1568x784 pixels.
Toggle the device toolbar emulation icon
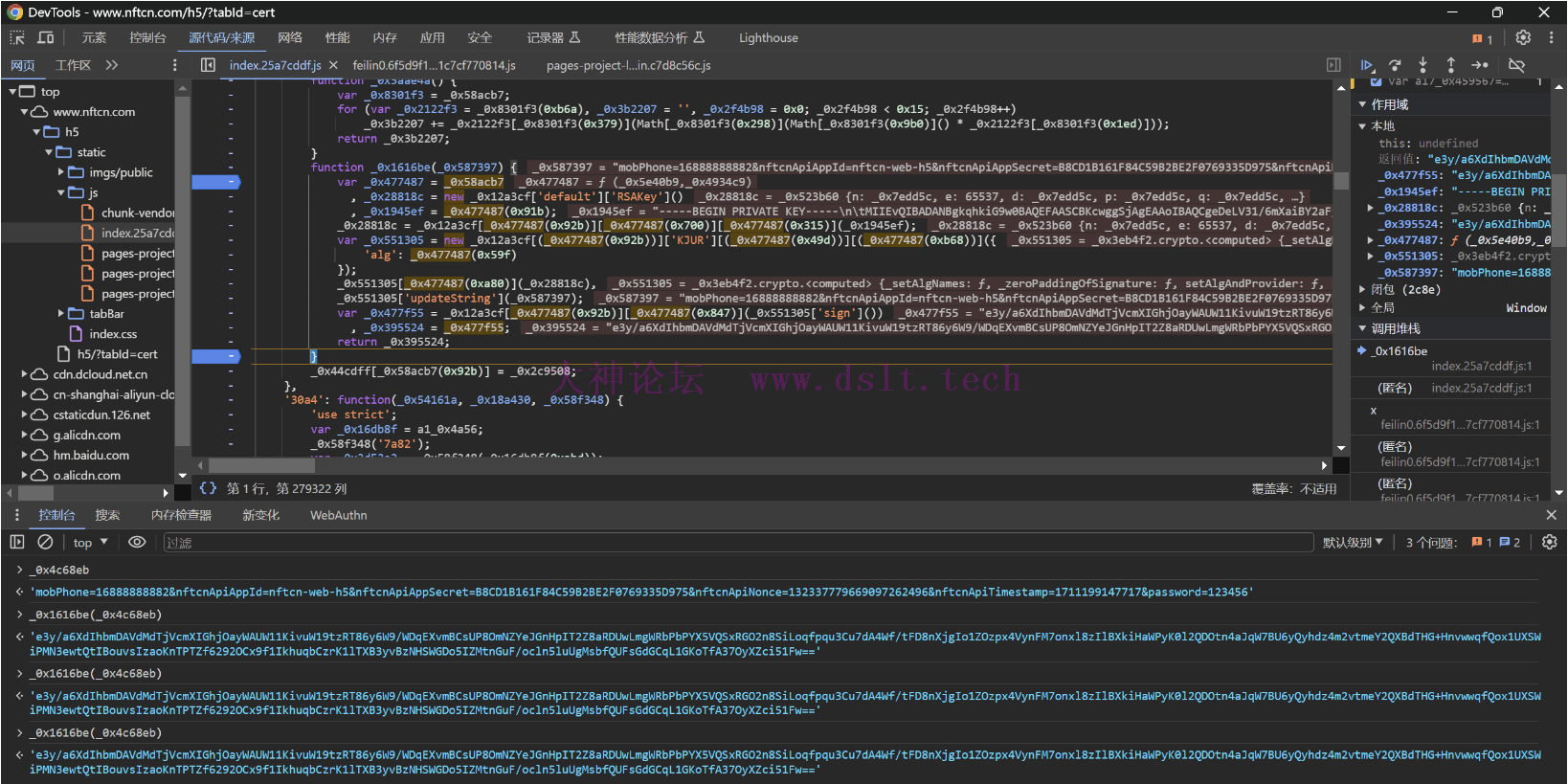click(x=45, y=37)
